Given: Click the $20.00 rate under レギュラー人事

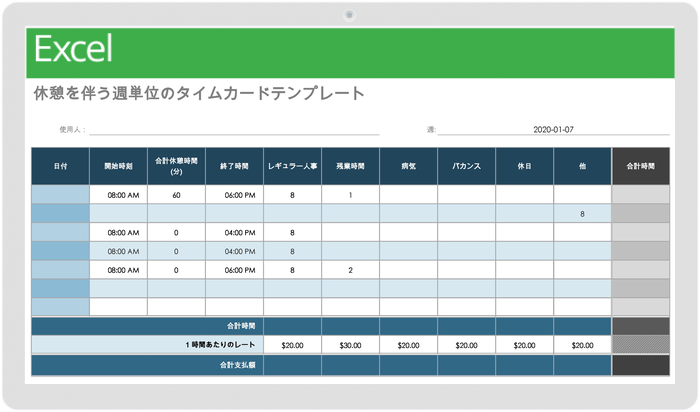Looking at the screenshot, I should tap(292, 345).
